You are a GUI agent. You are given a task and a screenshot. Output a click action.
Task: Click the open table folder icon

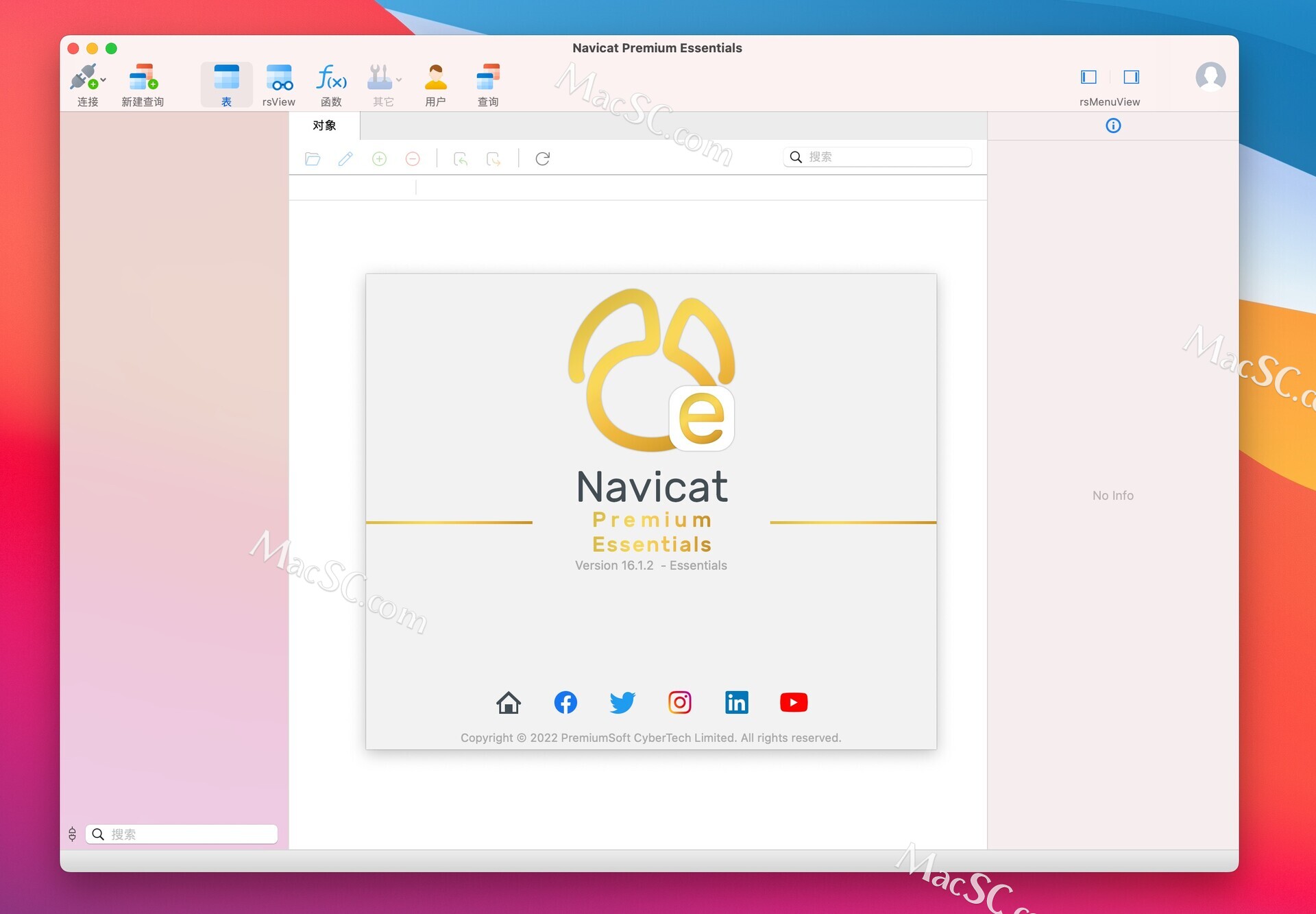(x=313, y=158)
